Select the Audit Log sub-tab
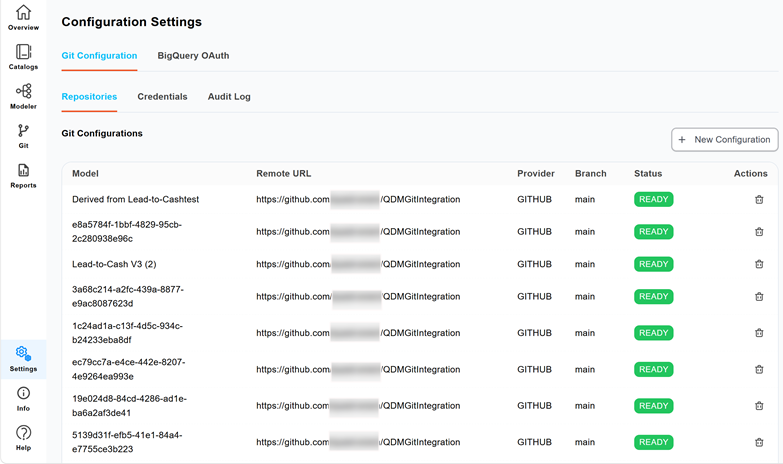 tap(229, 97)
